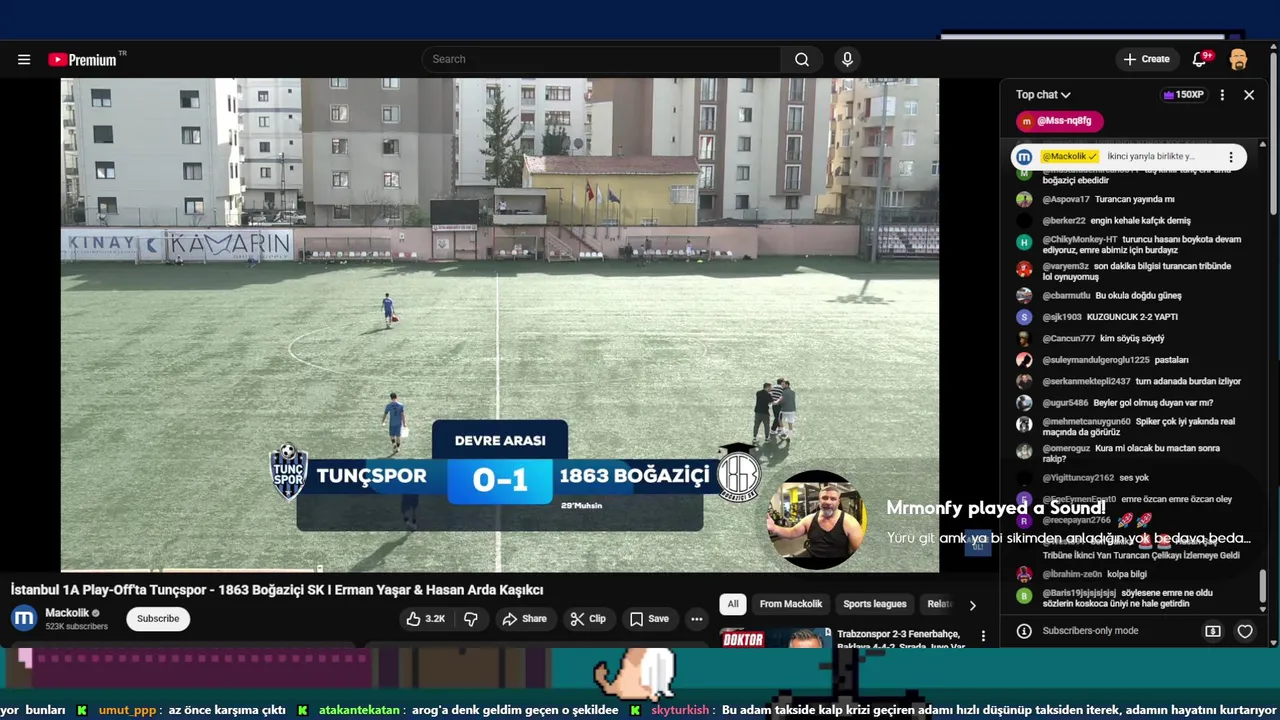
Task: Subscribe to the Mackolik channel
Action: click(158, 619)
